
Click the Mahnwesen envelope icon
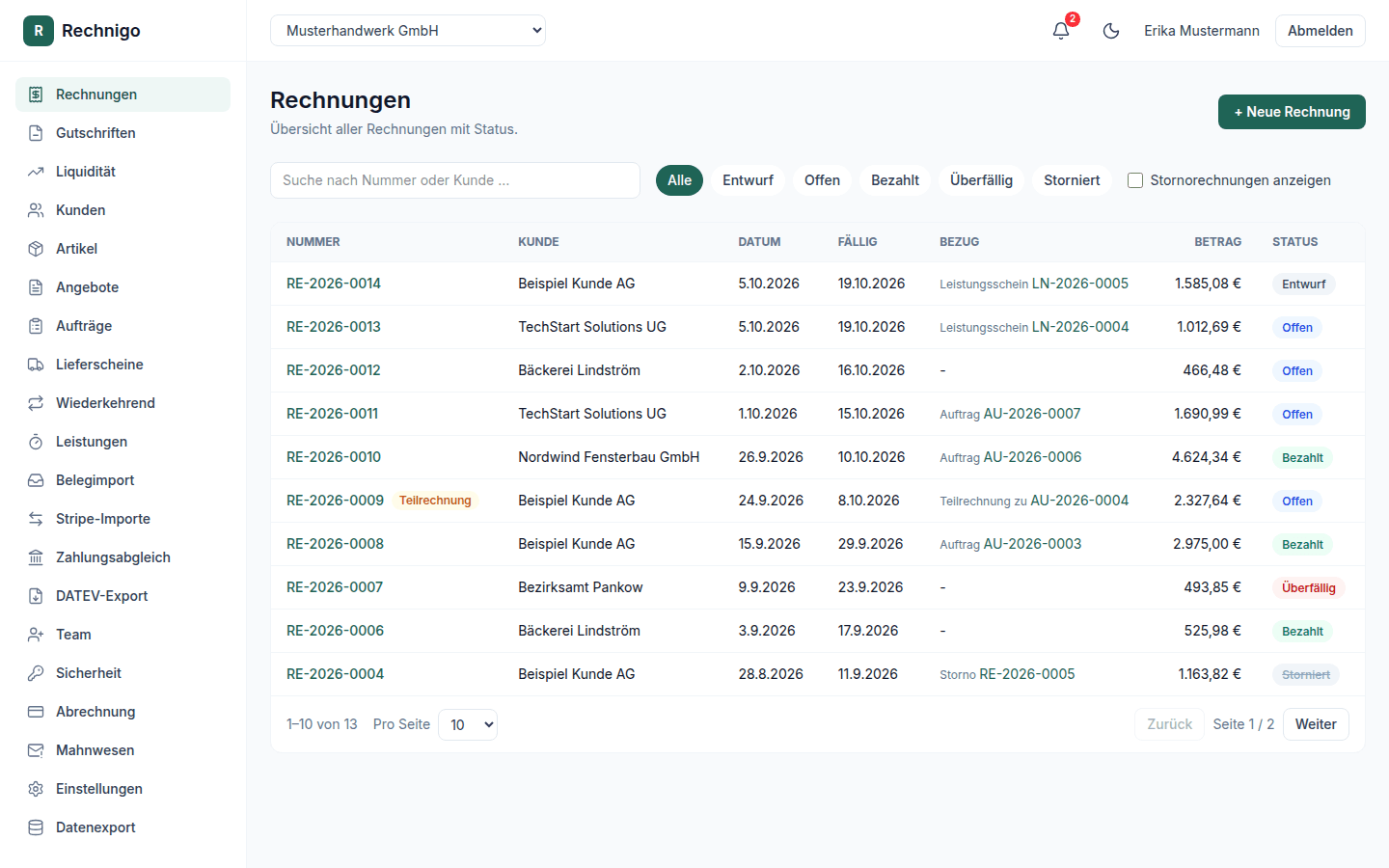point(36,750)
